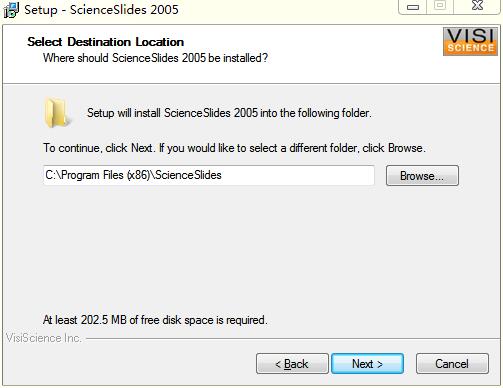
Task: Click the '202.5 MB of free disk space' note
Action: coord(155,320)
